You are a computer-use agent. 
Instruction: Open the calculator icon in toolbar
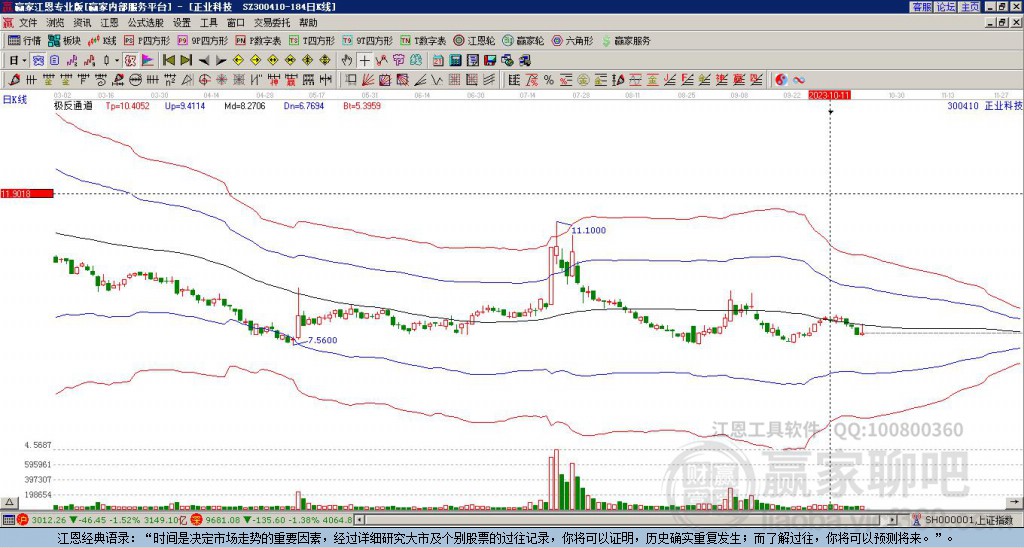tap(455, 61)
